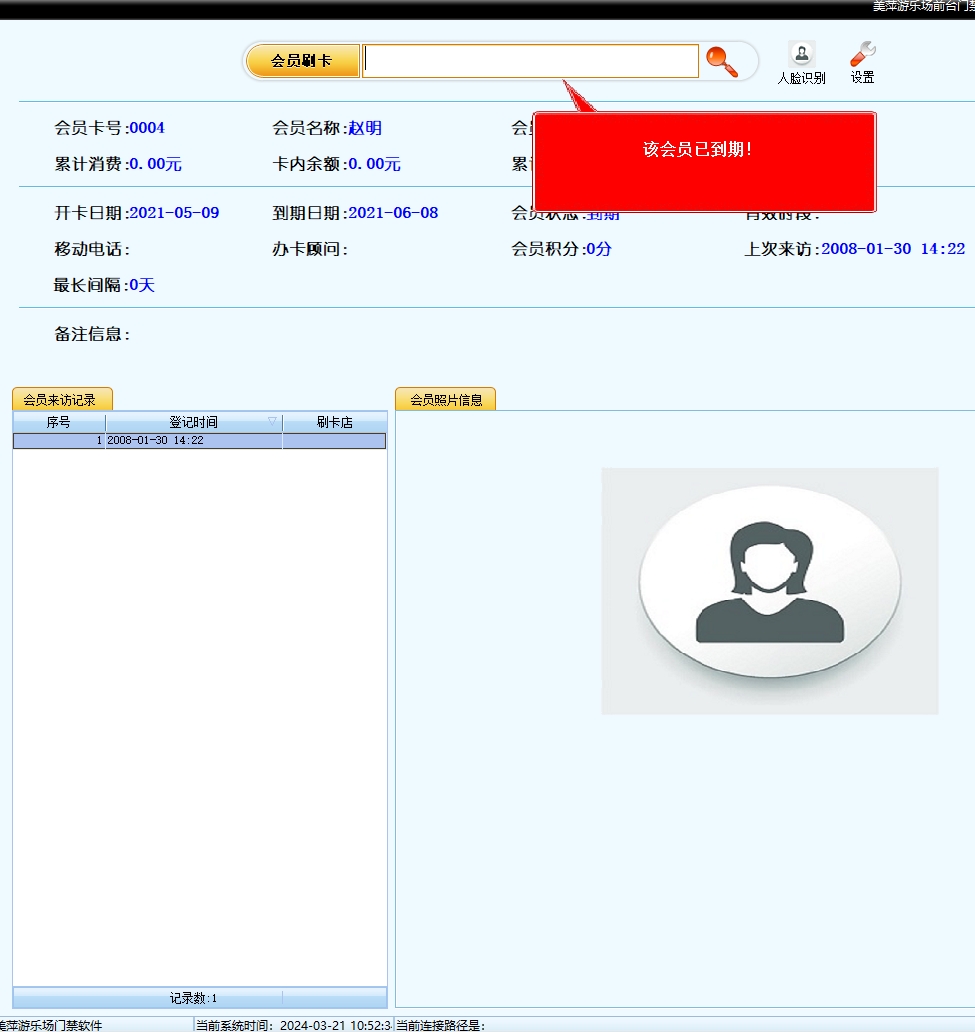The height and width of the screenshot is (1032, 975).
Task: Click the 登记时间 column header
Action: coord(192,423)
